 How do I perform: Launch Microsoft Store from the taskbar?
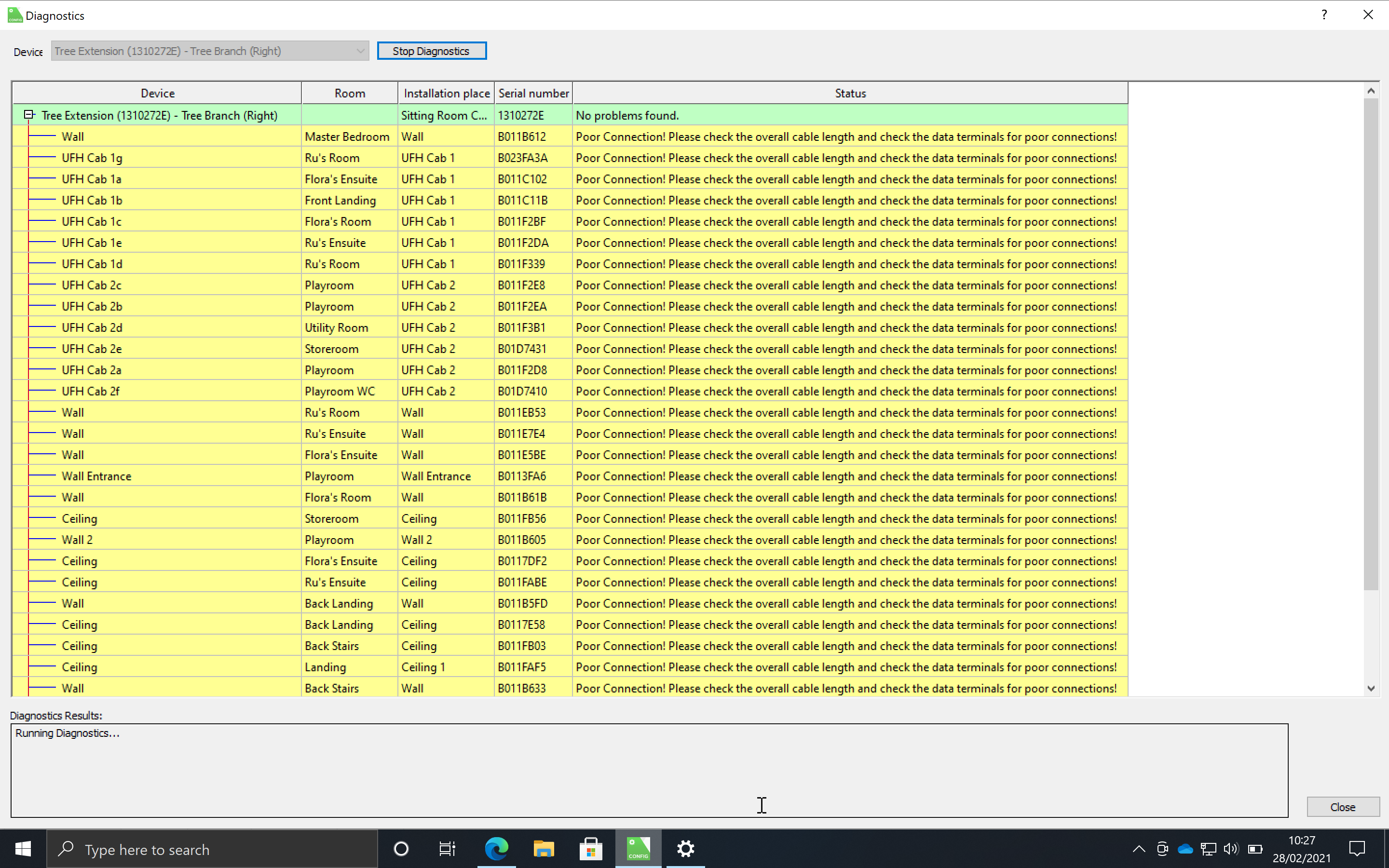pos(591,849)
